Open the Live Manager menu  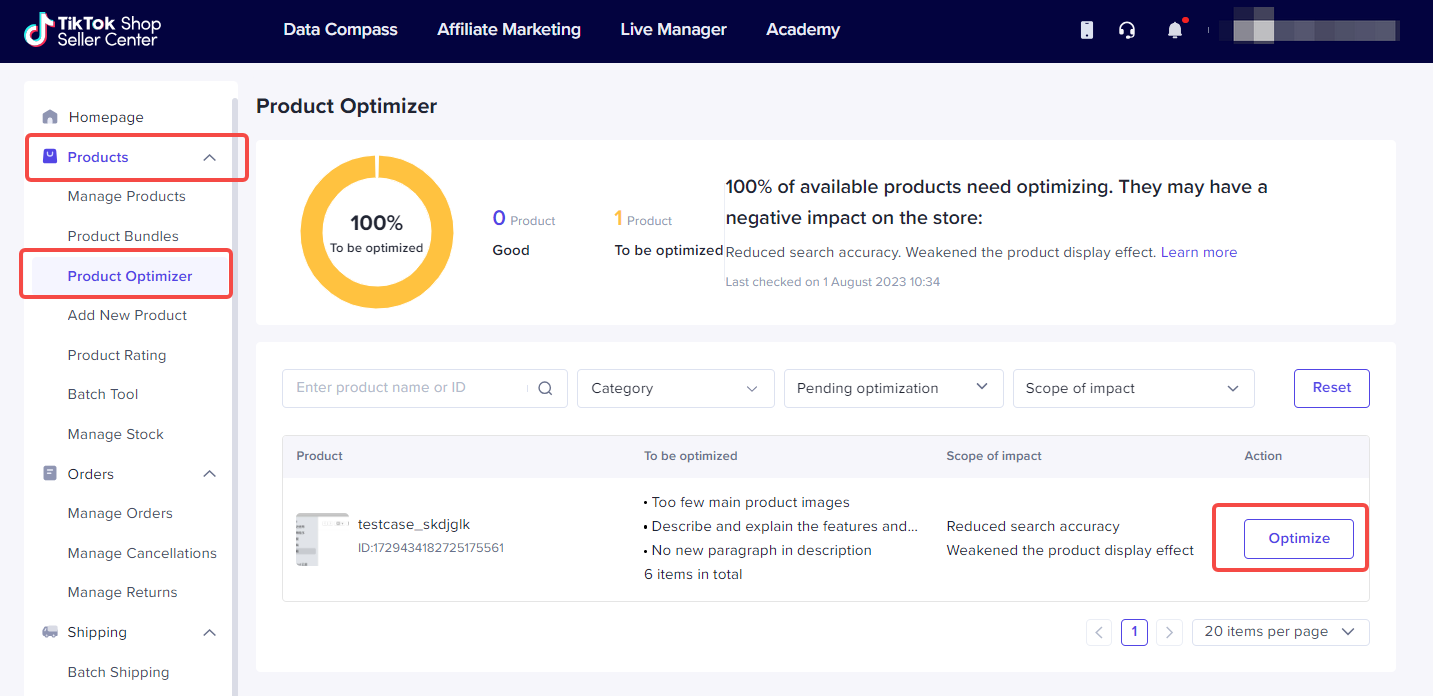pyautogui.click(x=673, y=30)
